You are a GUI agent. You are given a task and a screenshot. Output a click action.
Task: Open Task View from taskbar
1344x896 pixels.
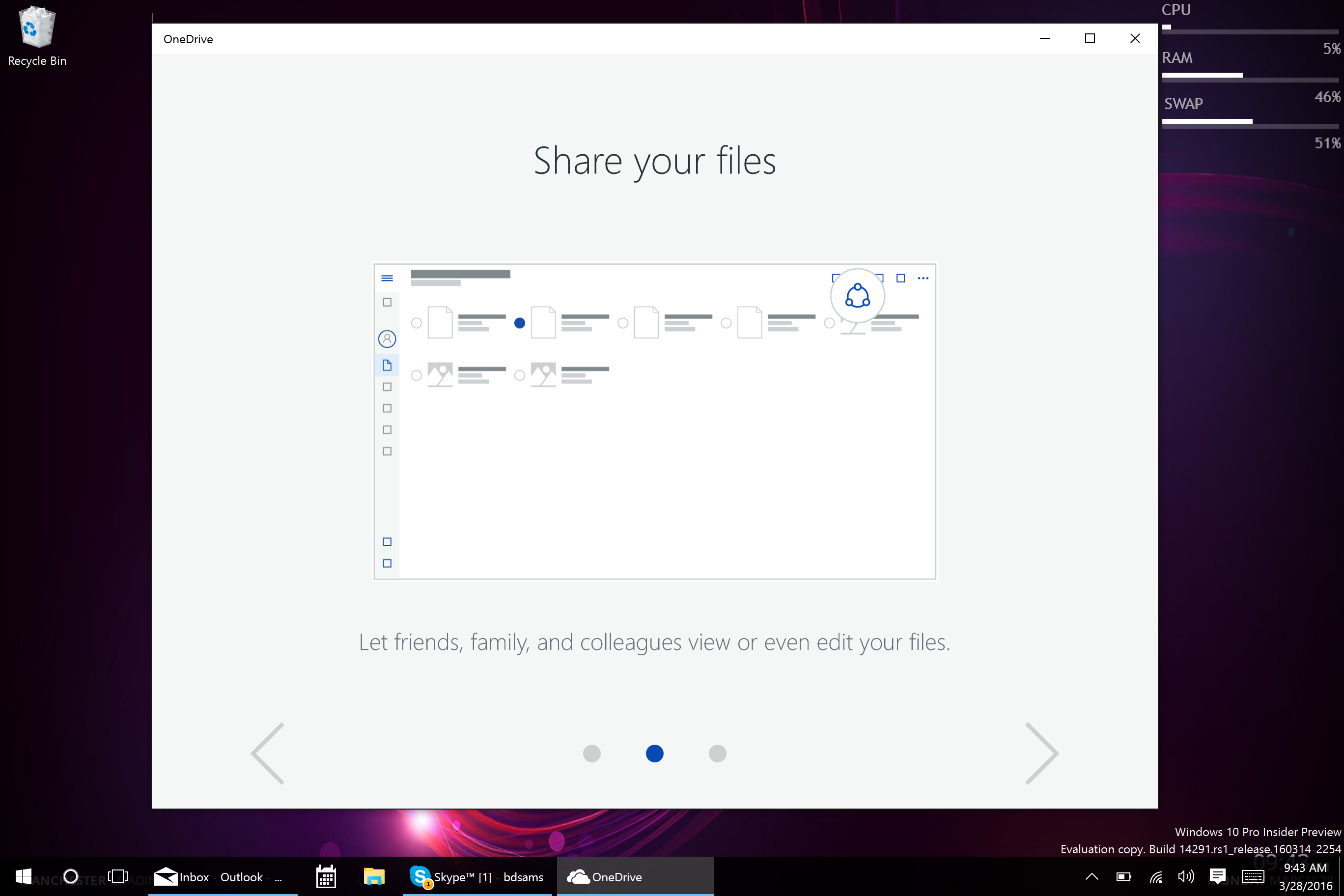point(118,876)
